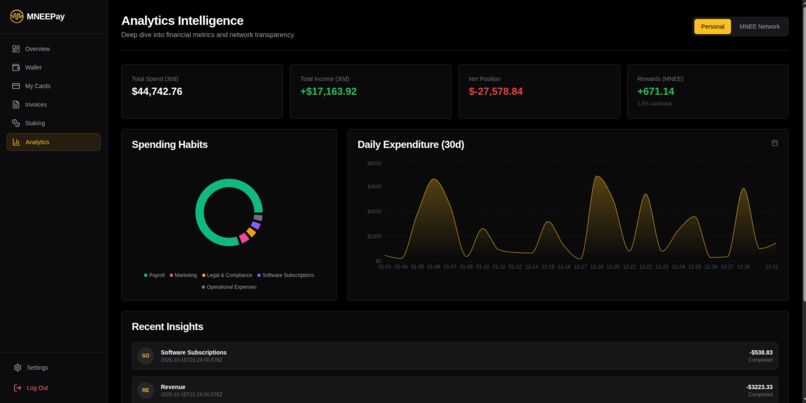806x403 pixels.
Task: Click the calendar icon in Daily Expenditure
Action: click(x=775, y=143)
